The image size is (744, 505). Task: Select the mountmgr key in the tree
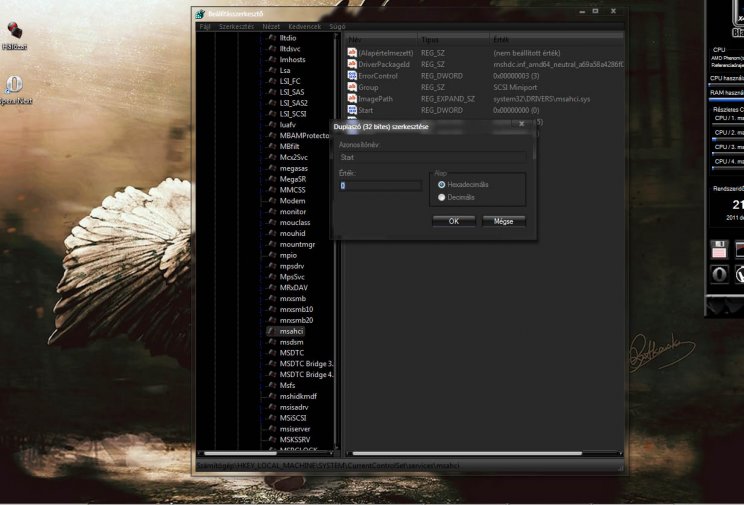(x=297, y=244)
